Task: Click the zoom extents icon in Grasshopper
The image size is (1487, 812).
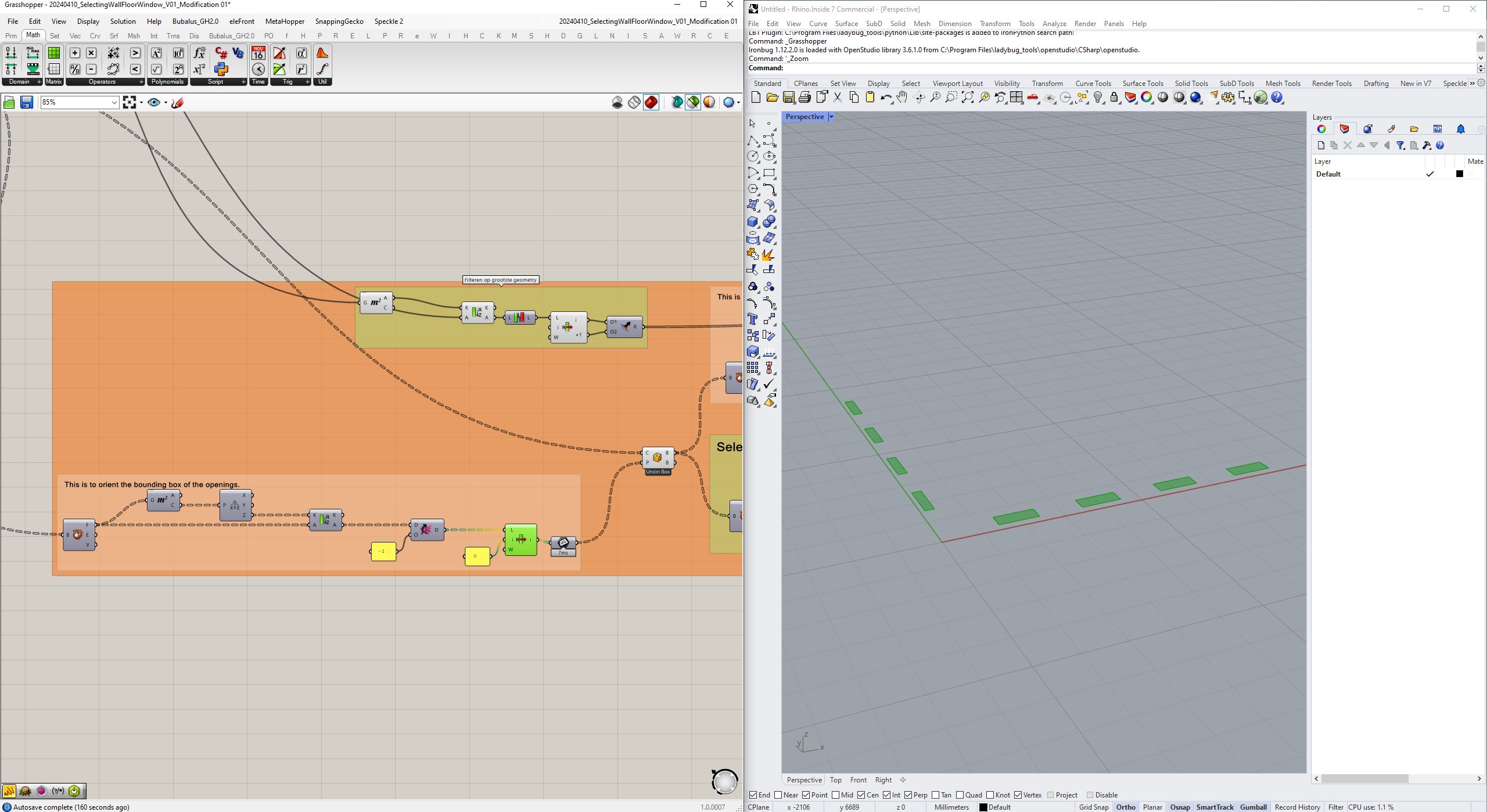Action: (x=130, y=102)
